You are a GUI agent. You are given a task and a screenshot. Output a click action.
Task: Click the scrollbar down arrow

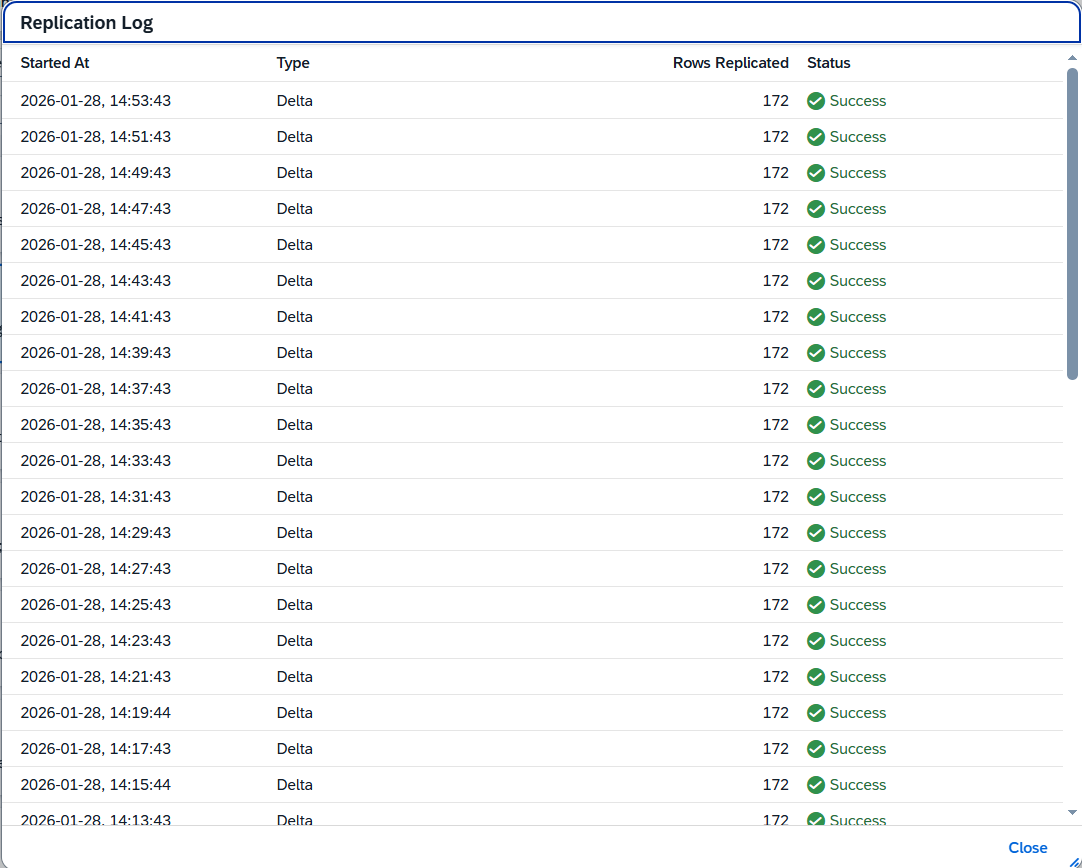pyautogui.click(x=1072, y=813)
